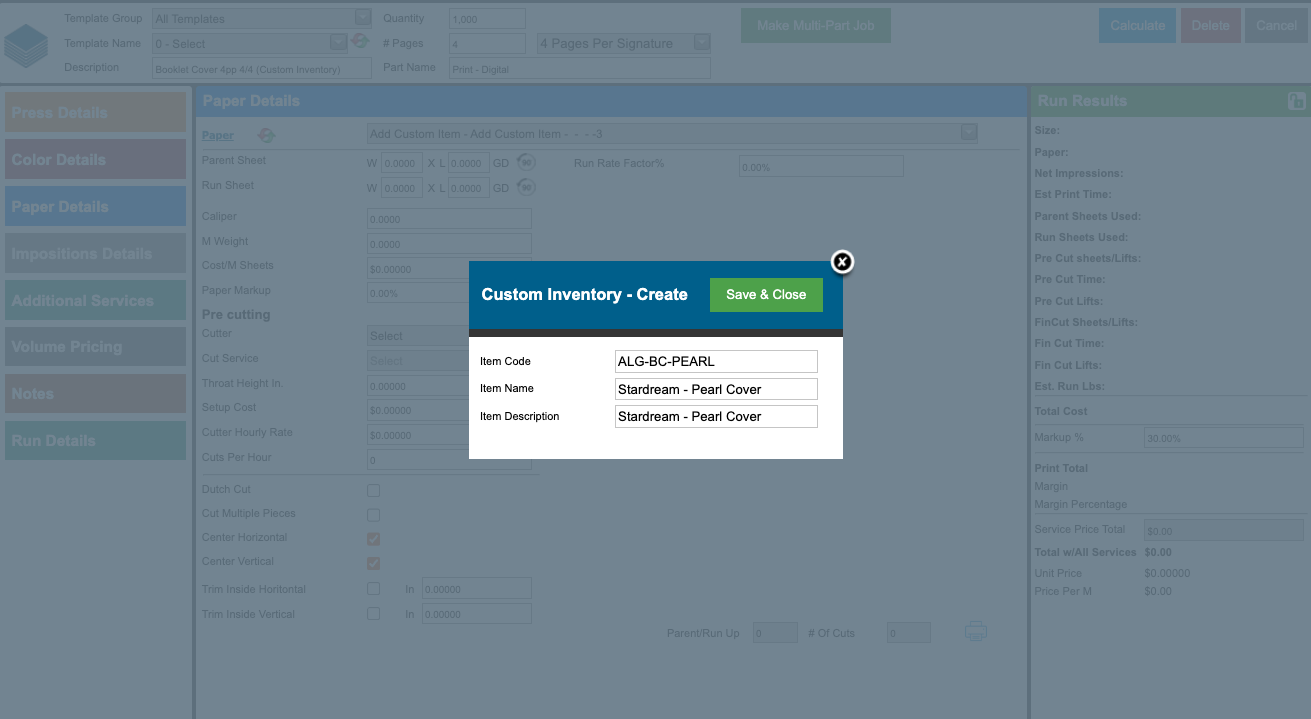Click the Run Sheet L field

click(469, 187)
